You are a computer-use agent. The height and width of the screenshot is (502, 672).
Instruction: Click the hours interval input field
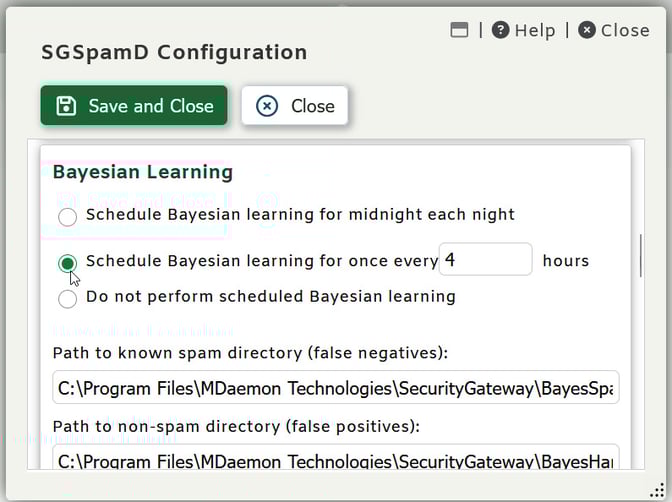point(486,259)
